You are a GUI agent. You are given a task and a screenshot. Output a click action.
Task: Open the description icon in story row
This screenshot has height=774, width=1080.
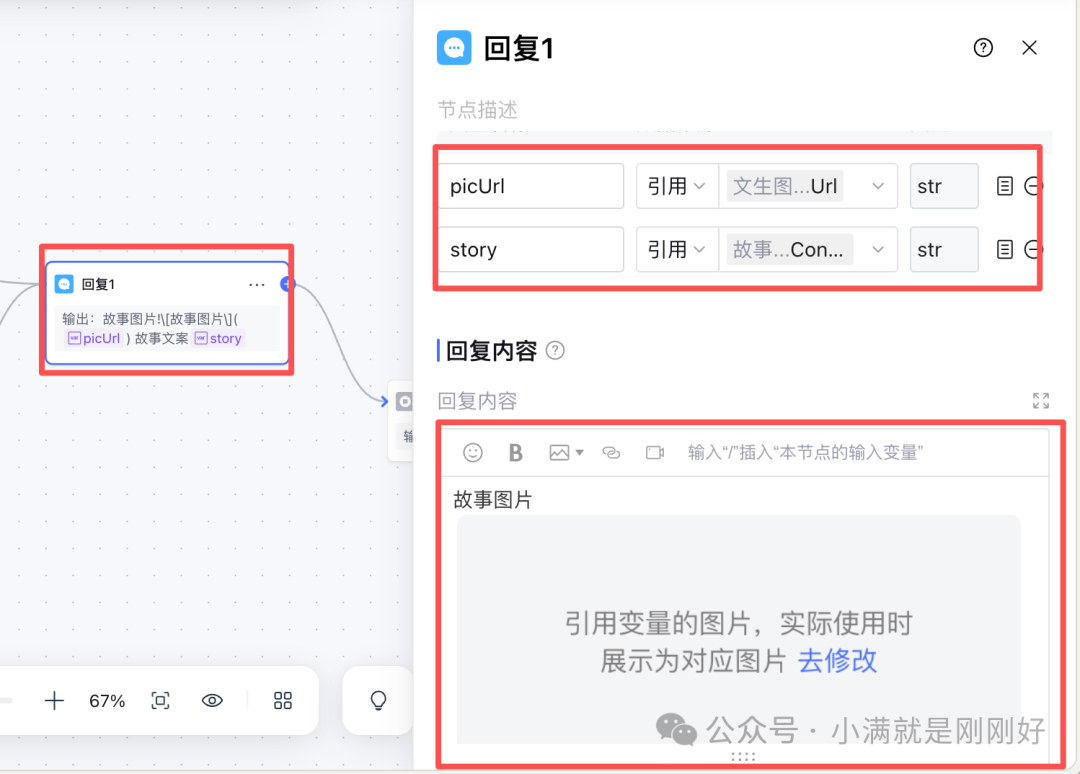(1005, 249)
